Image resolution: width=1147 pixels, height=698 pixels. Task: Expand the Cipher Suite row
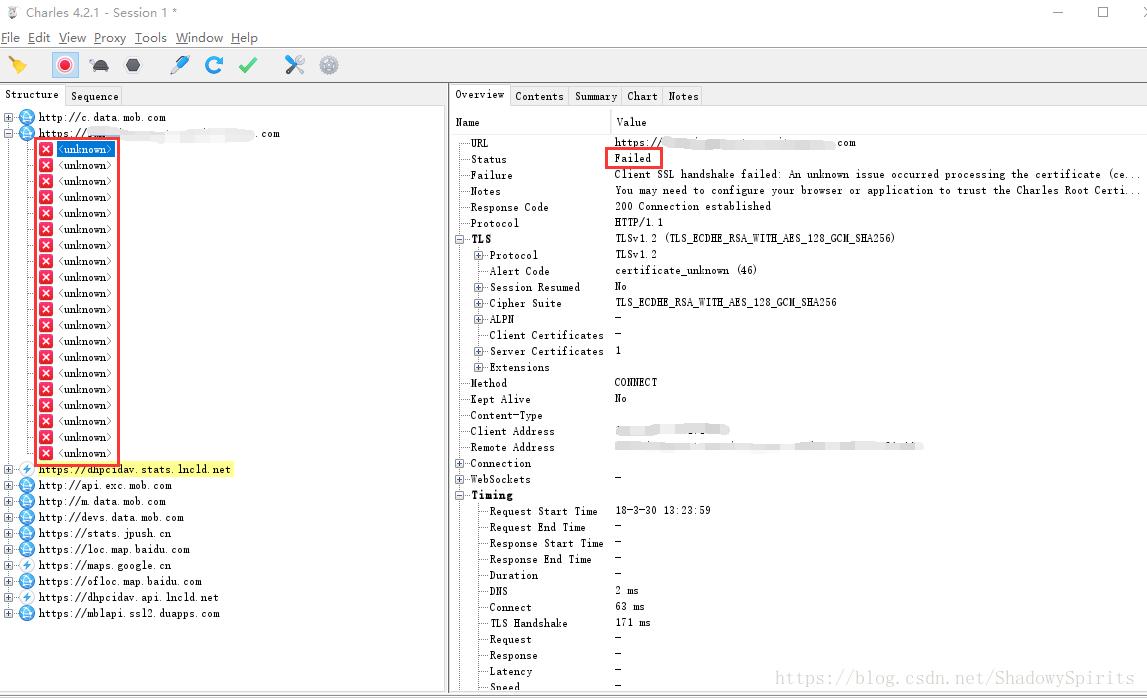click(479, 304)
